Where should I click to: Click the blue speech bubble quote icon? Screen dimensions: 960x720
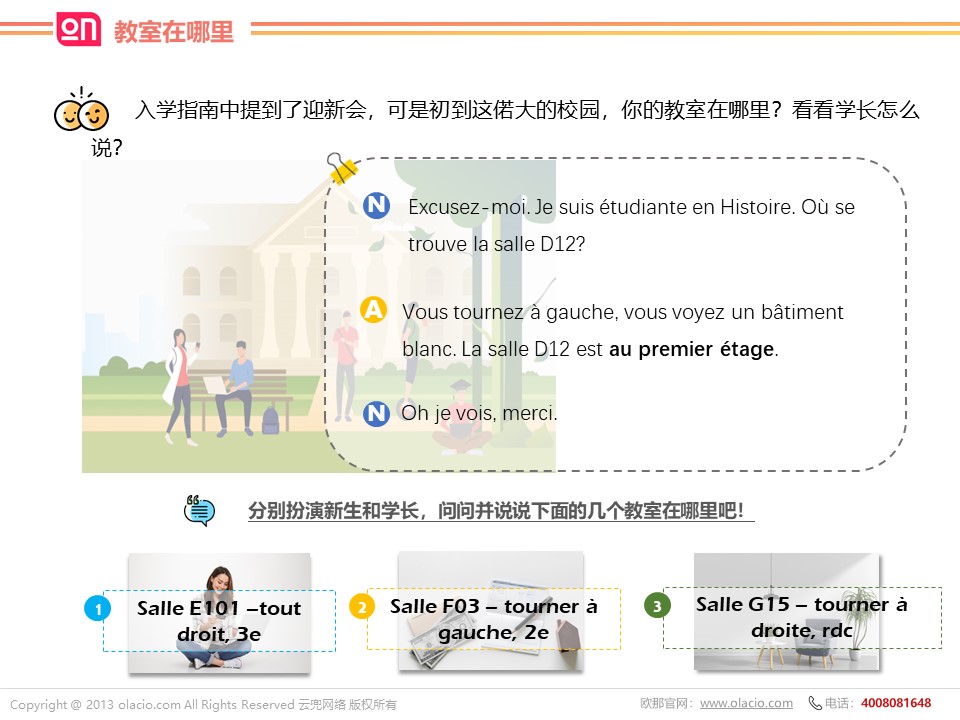[x=199, y=511]
